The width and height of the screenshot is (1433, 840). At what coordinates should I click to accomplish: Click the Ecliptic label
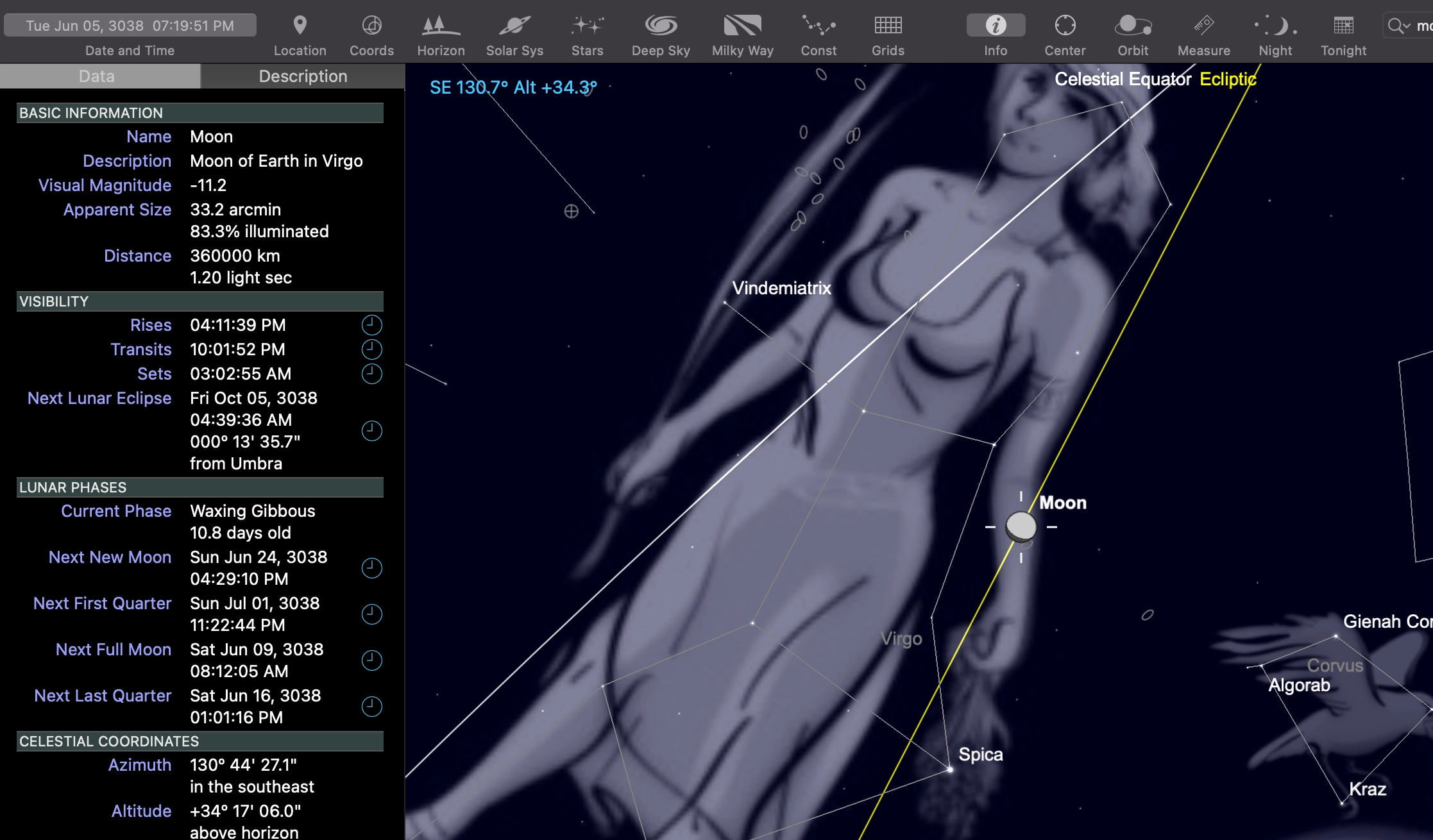[1228, 80]
